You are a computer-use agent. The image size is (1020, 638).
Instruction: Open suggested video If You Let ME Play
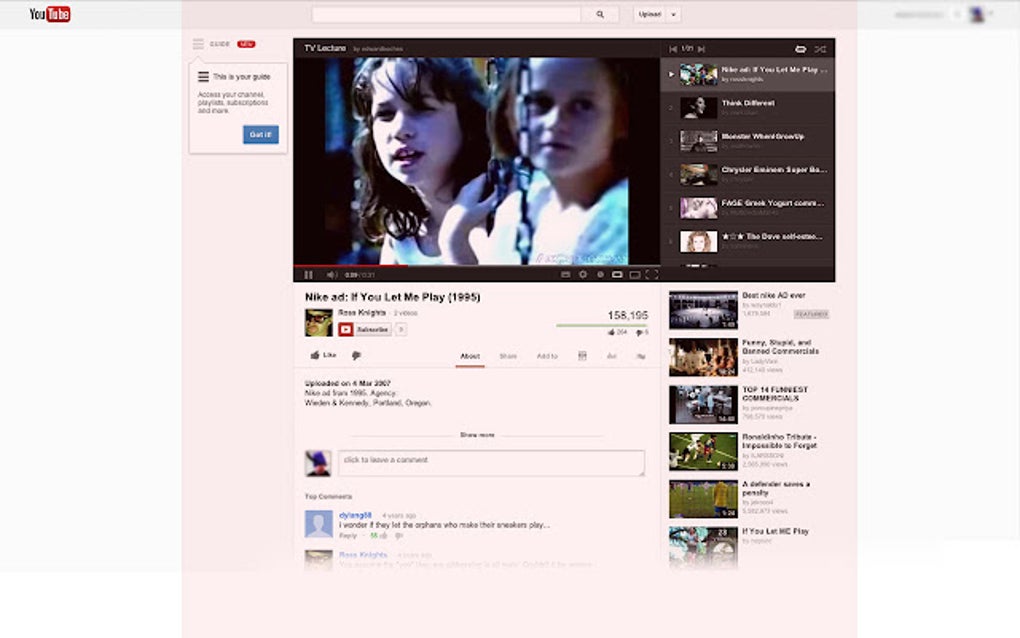(x=775, y=531)
